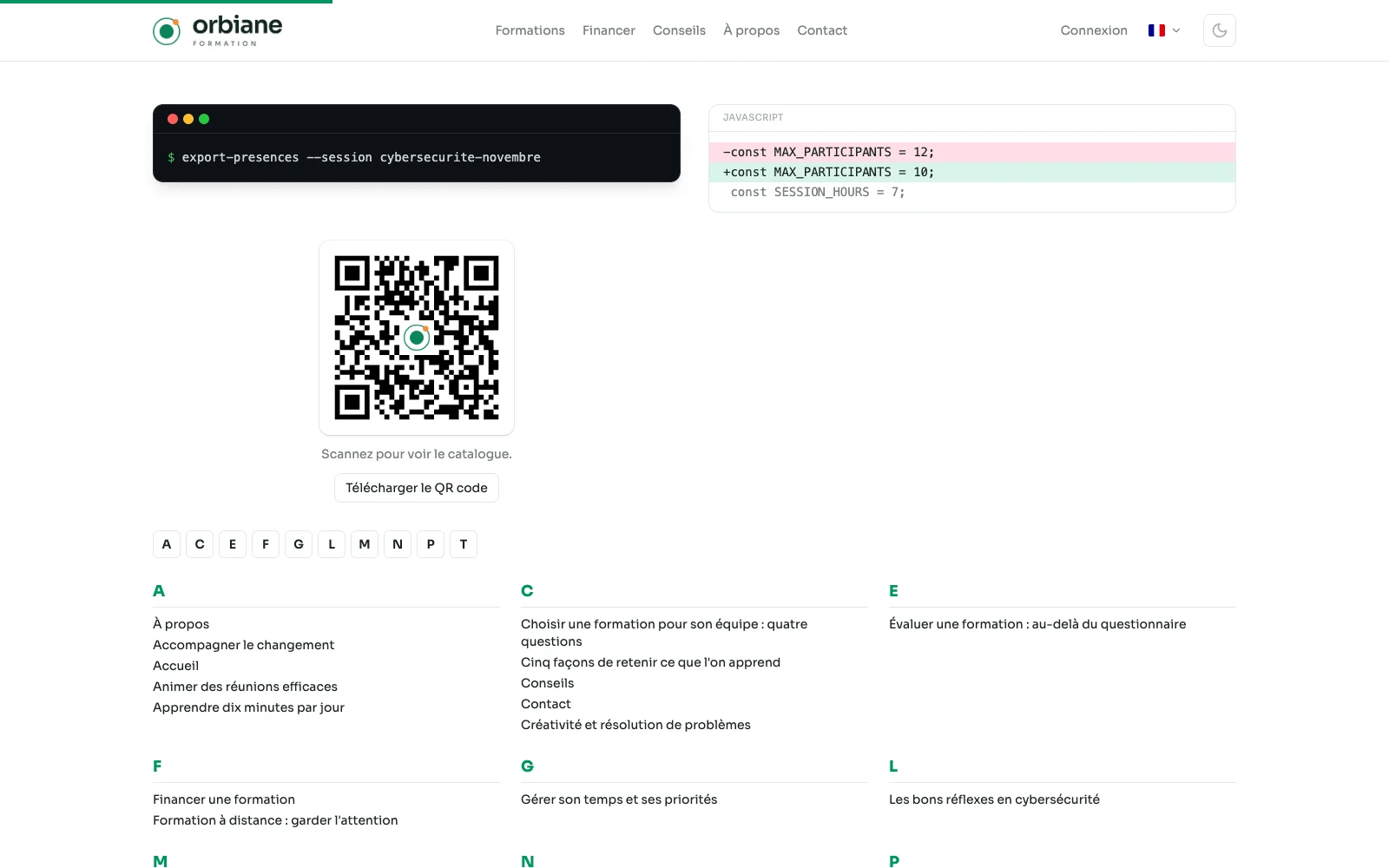Screen dimensions: 1389x868
Task: Jump to letter F in index
Action: point(266,544)
